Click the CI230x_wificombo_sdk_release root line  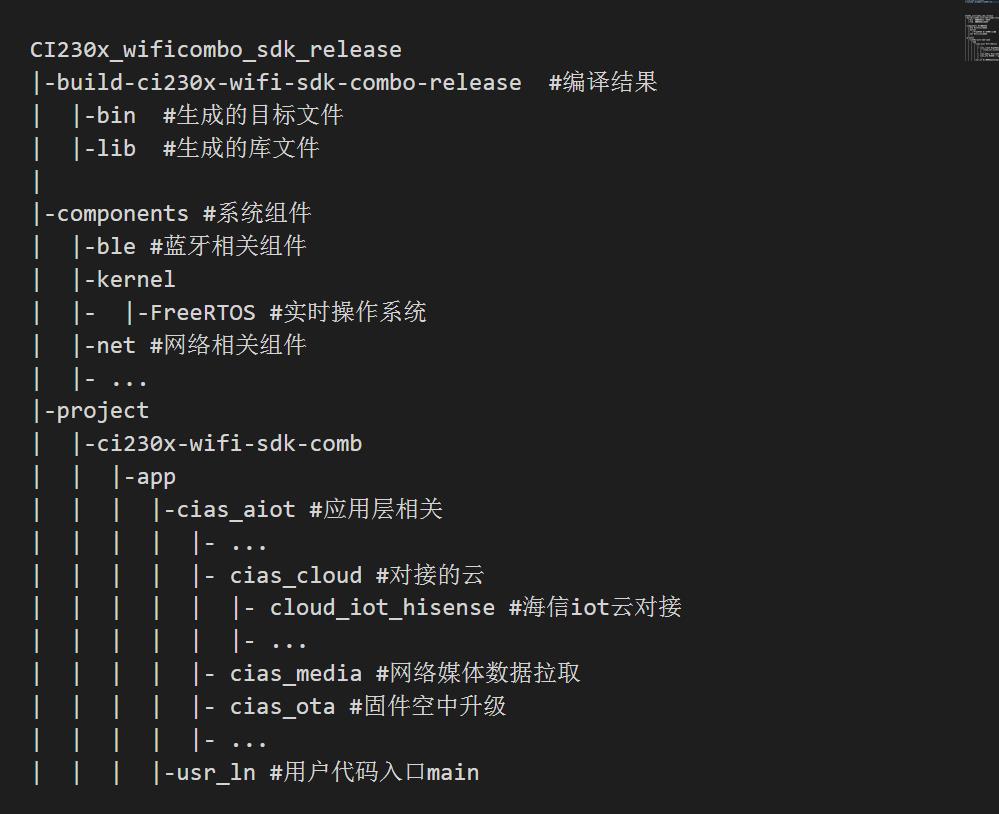(x=216, y=50)
